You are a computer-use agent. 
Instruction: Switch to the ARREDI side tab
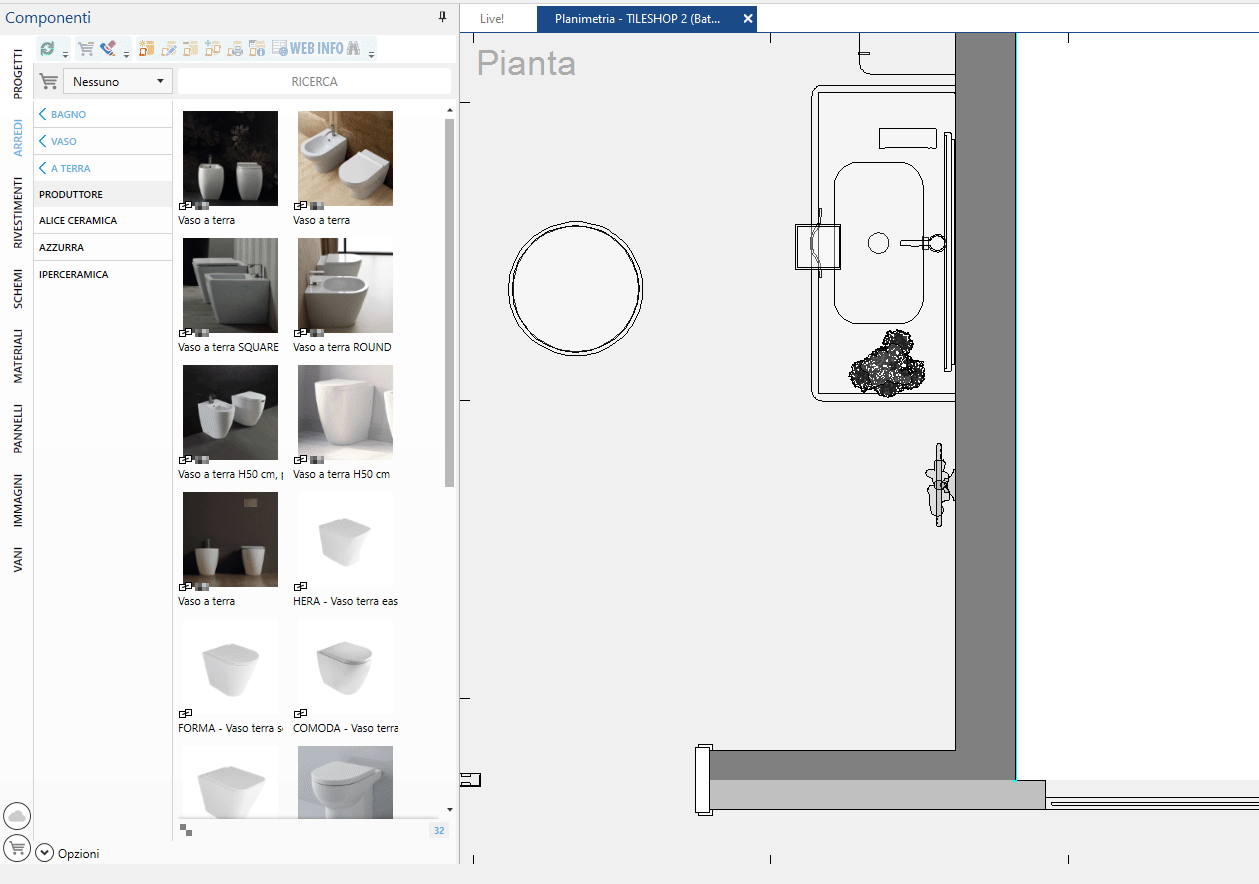click(x=18, y=138)
